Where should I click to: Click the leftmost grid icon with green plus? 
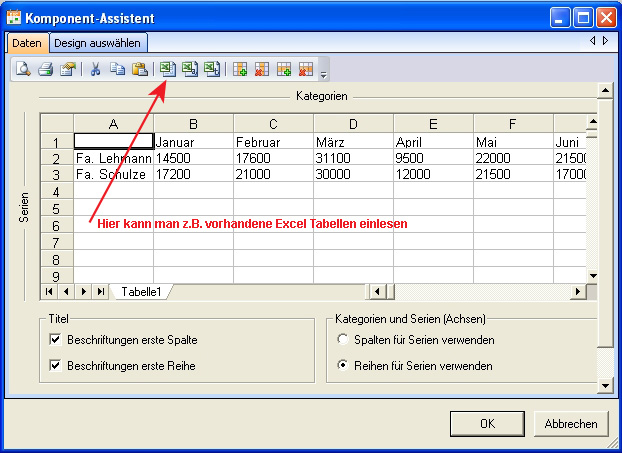pos(240,69)
